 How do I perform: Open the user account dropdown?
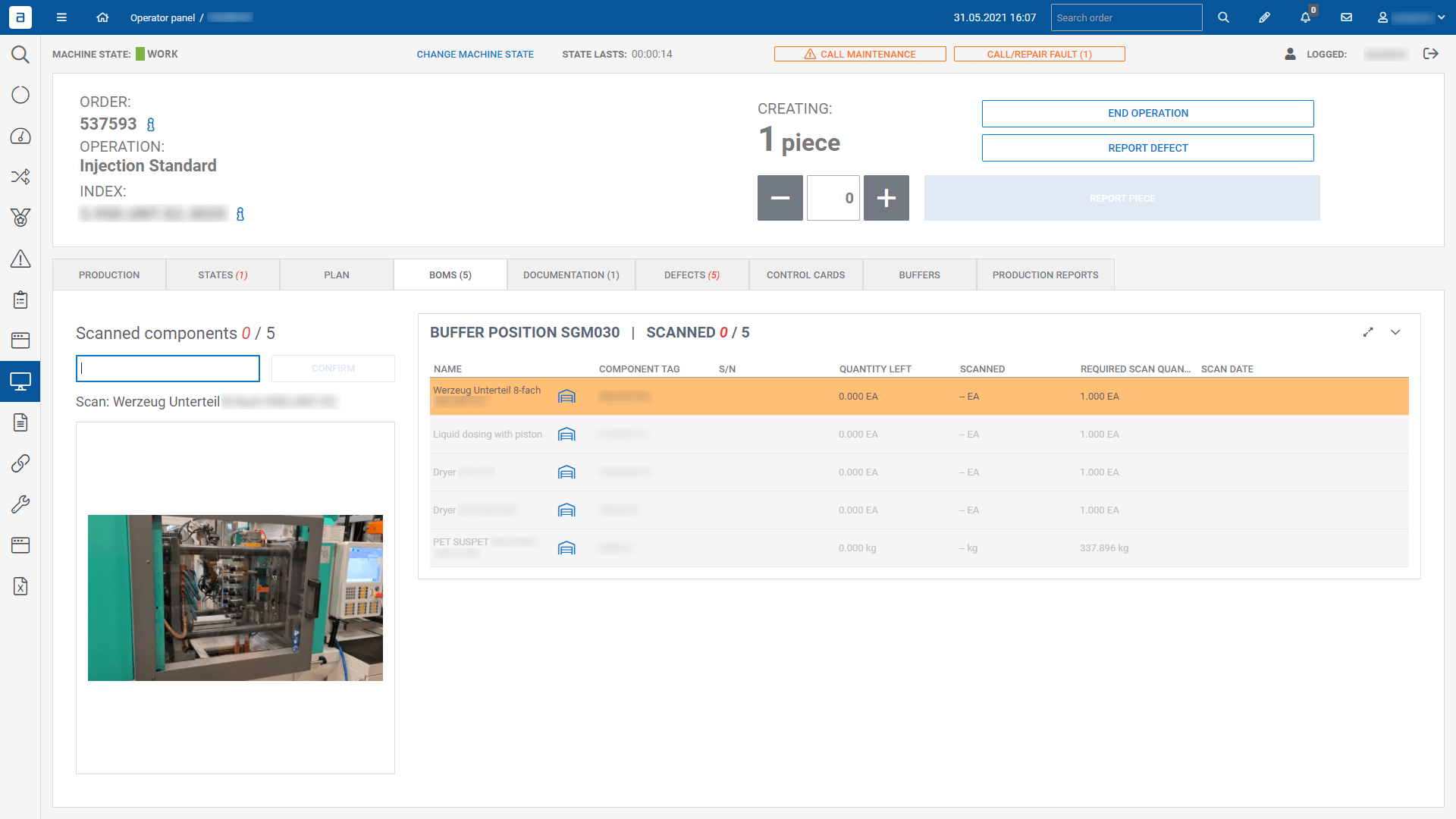[1411, 17]
